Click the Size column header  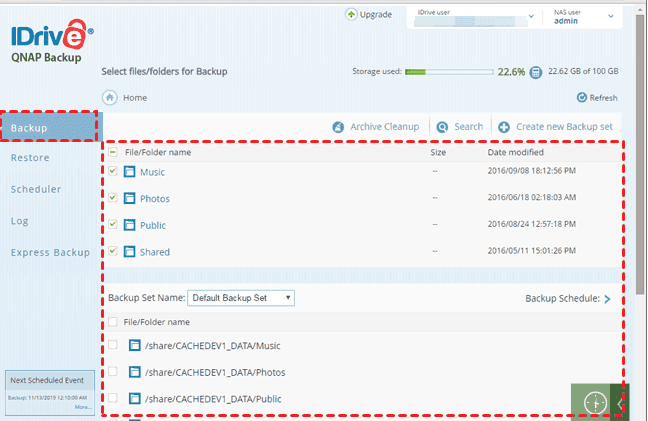(x=438, y=152)
